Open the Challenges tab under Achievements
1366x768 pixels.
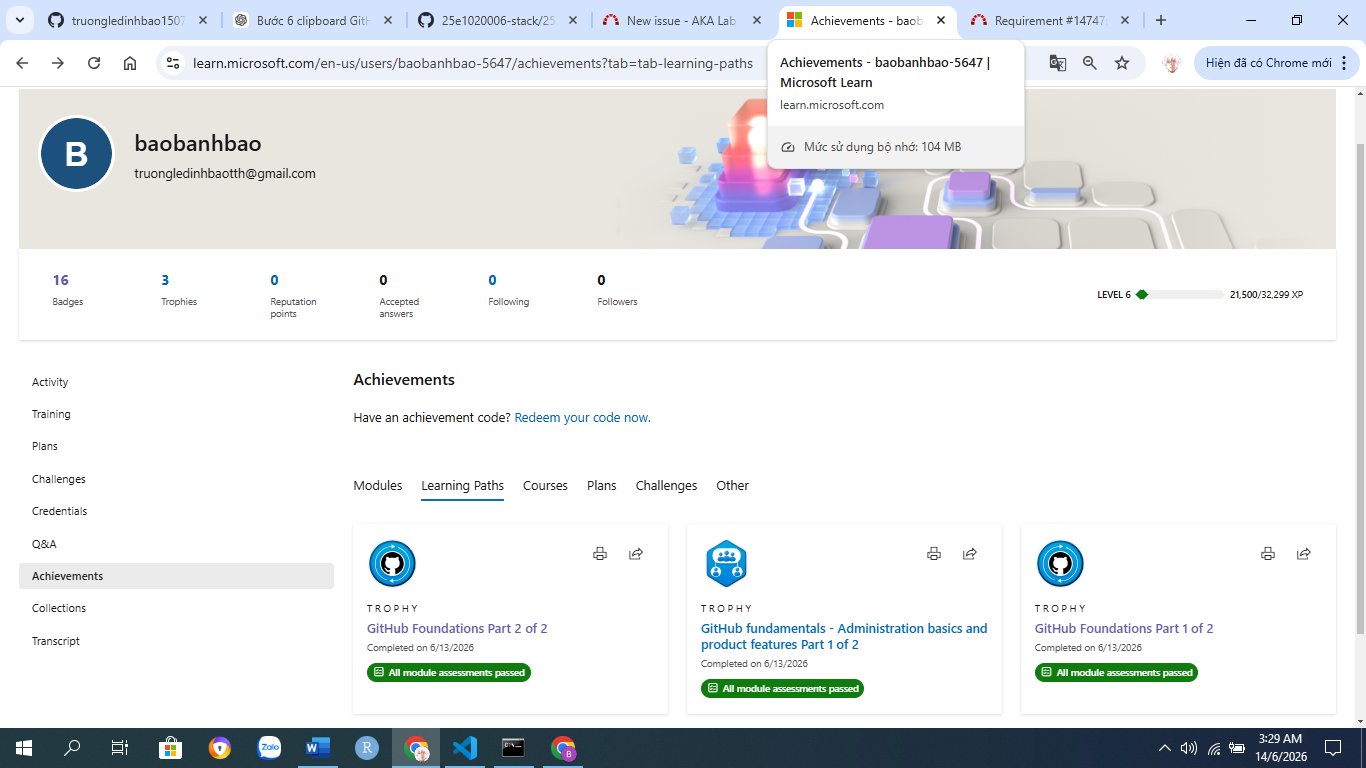(x=667, y=486)
